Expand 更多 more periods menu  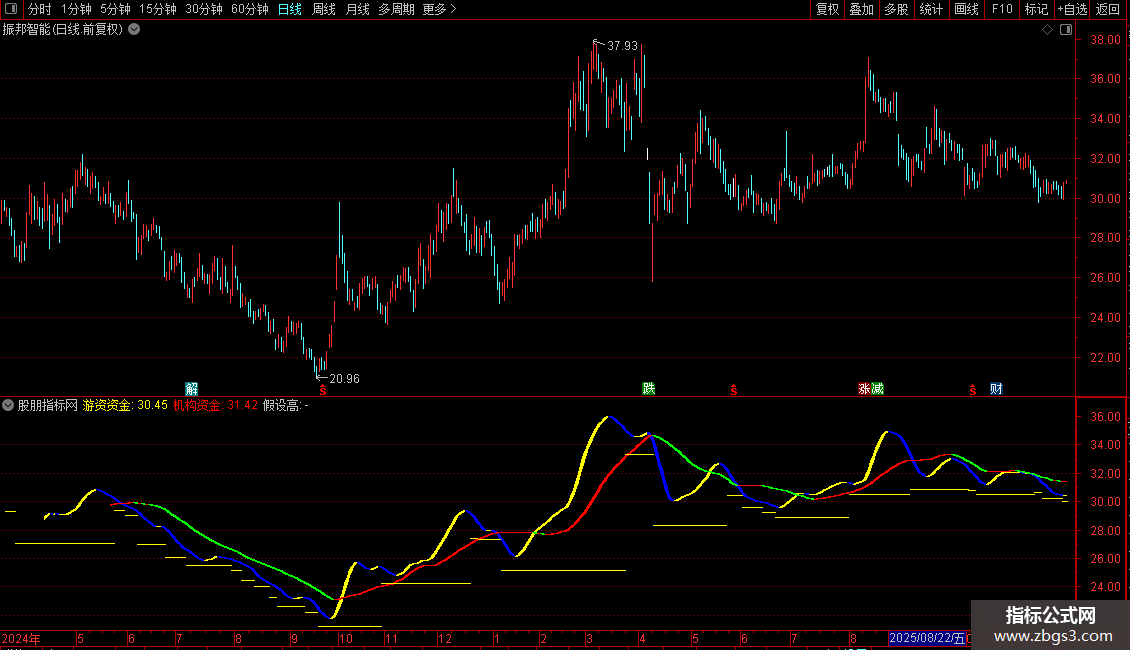coord(439,9)
